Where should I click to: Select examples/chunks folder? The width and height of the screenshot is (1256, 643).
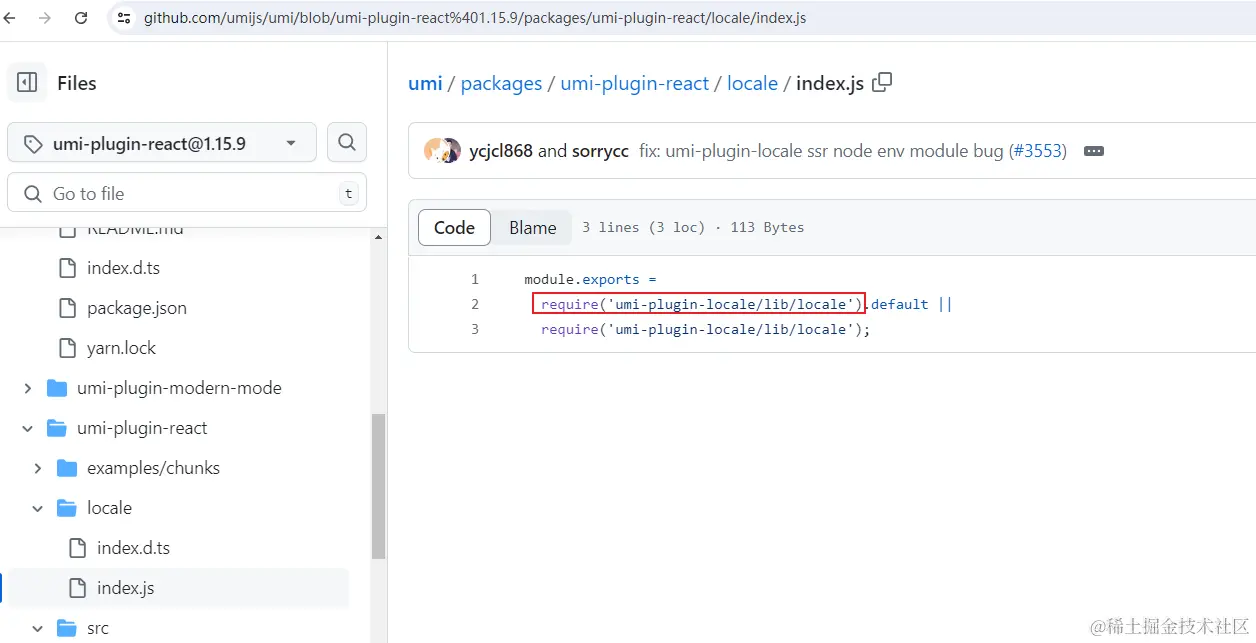pyautogui.click(x=153, y=468)
